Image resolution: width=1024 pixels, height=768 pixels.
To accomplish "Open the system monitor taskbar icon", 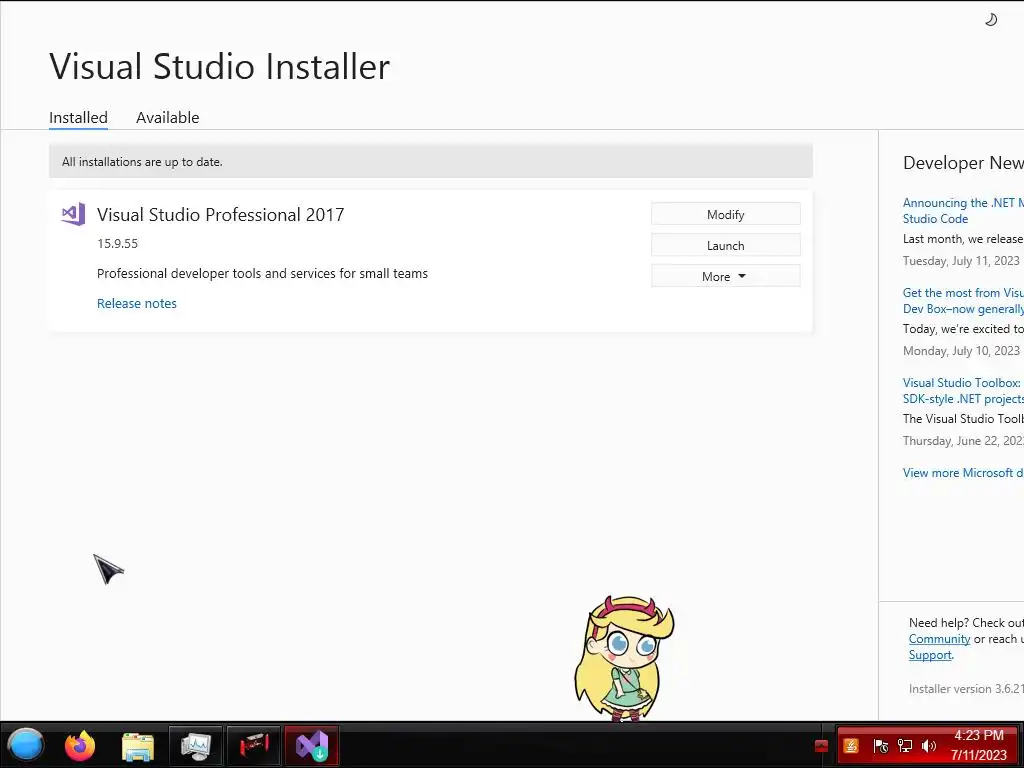I will 196,746.
